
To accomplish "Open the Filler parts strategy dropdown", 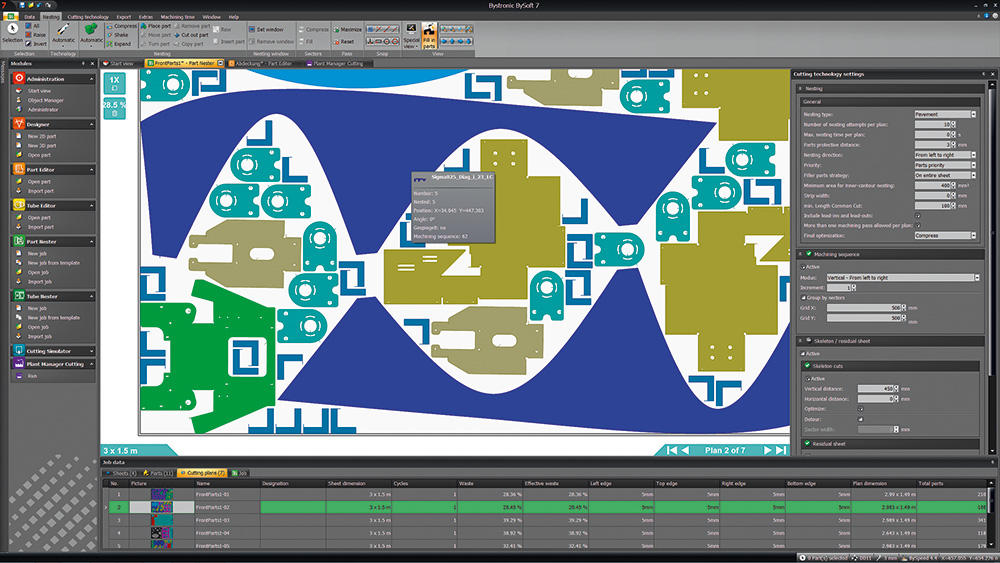I will (x=945, y=175).
